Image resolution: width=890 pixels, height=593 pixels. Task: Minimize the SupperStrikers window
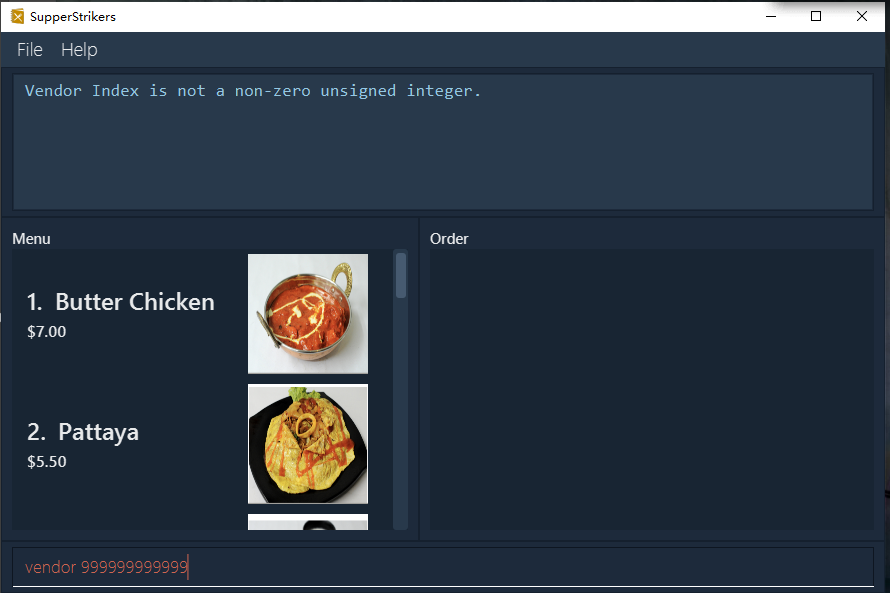771,16
